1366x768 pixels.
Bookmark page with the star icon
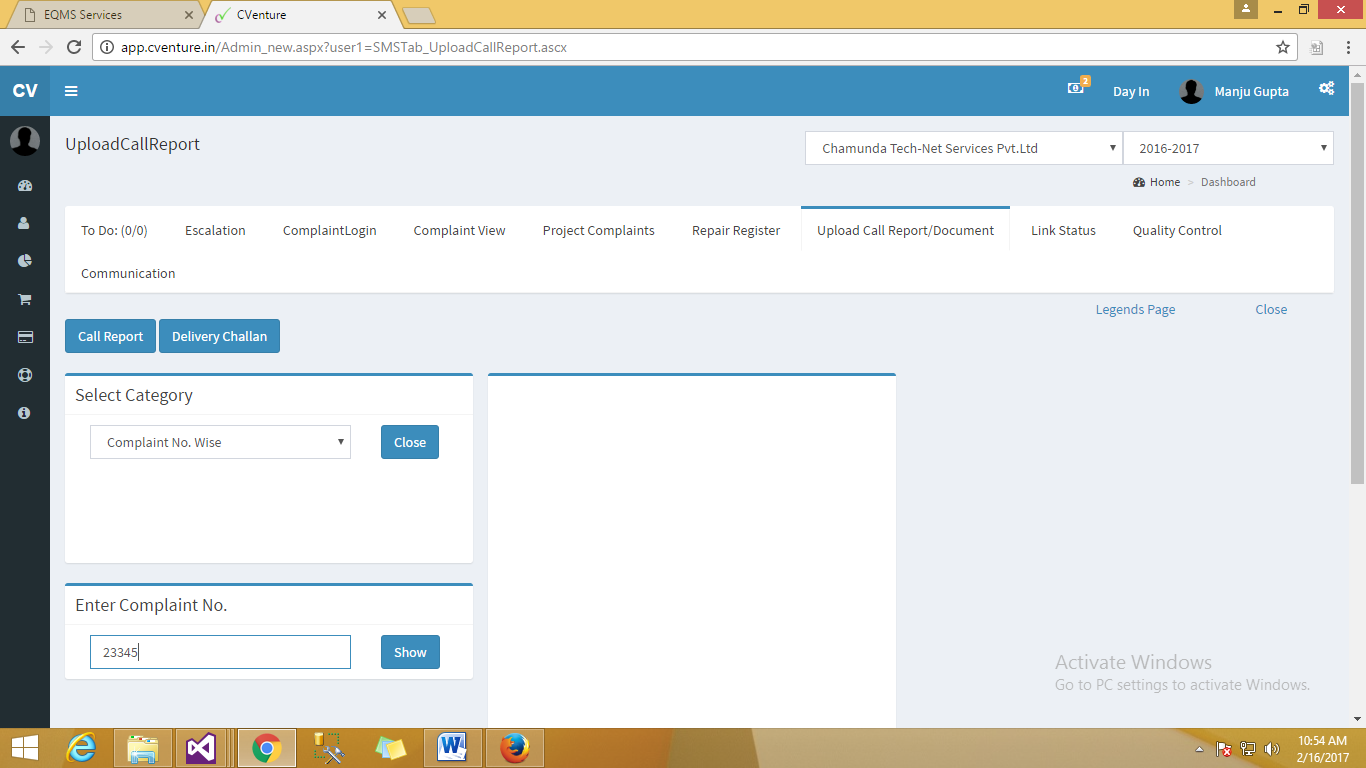[x=1283, y=46]
